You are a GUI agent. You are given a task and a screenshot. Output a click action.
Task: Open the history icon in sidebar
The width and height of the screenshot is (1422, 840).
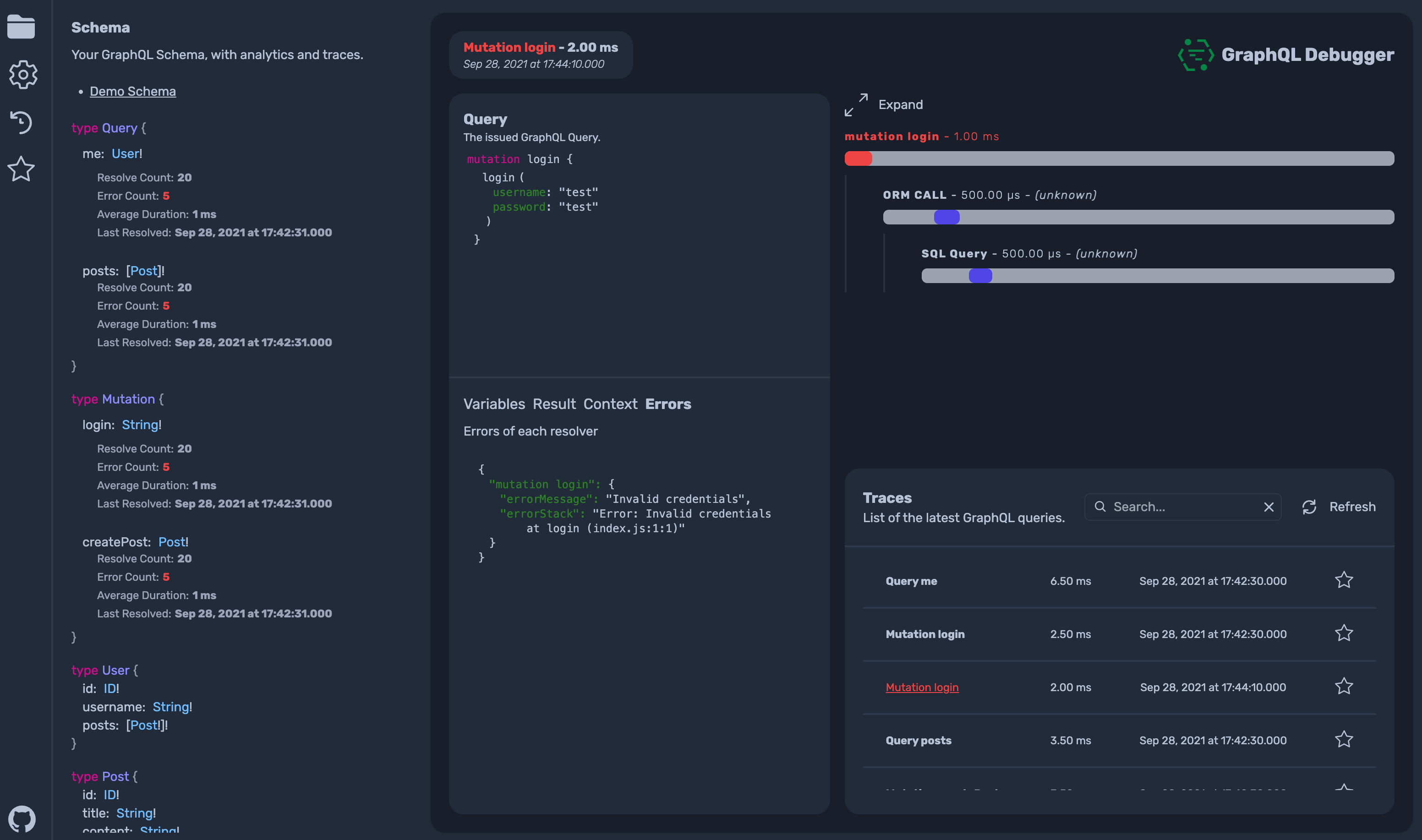(22, 122)
